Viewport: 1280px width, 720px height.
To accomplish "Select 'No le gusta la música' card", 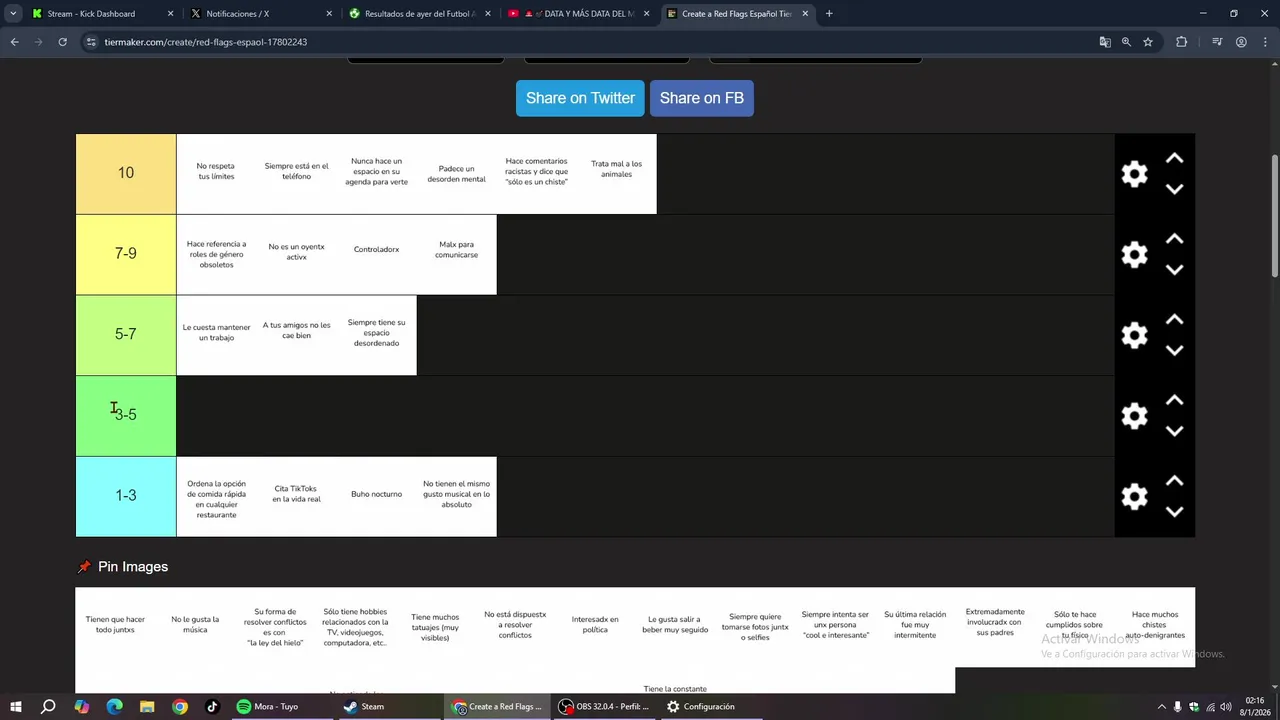I will point(195,627).
